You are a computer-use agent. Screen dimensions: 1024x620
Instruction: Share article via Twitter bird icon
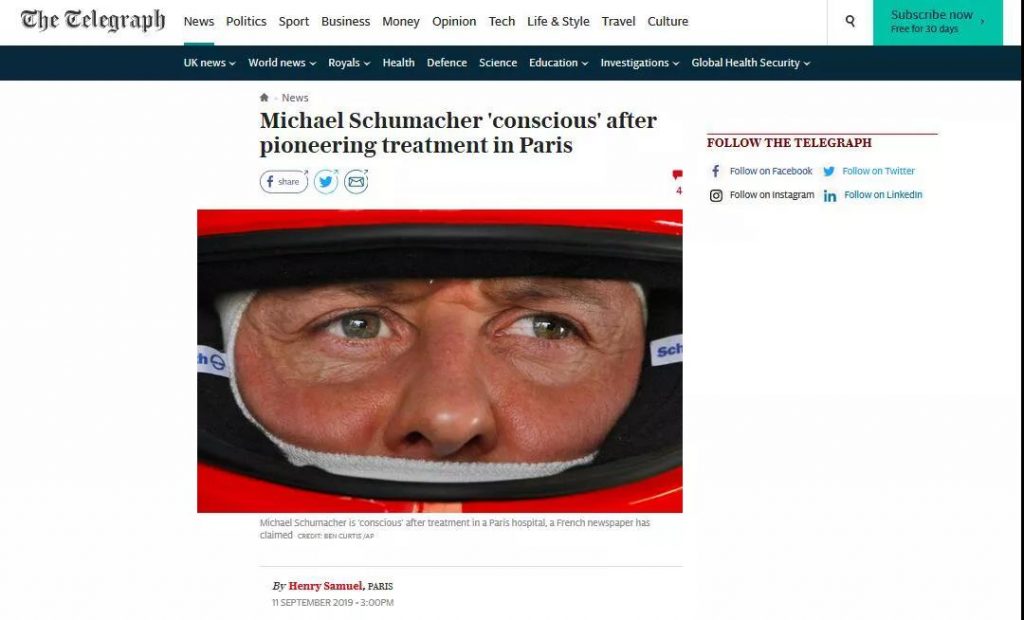click(x=326, y=182)
